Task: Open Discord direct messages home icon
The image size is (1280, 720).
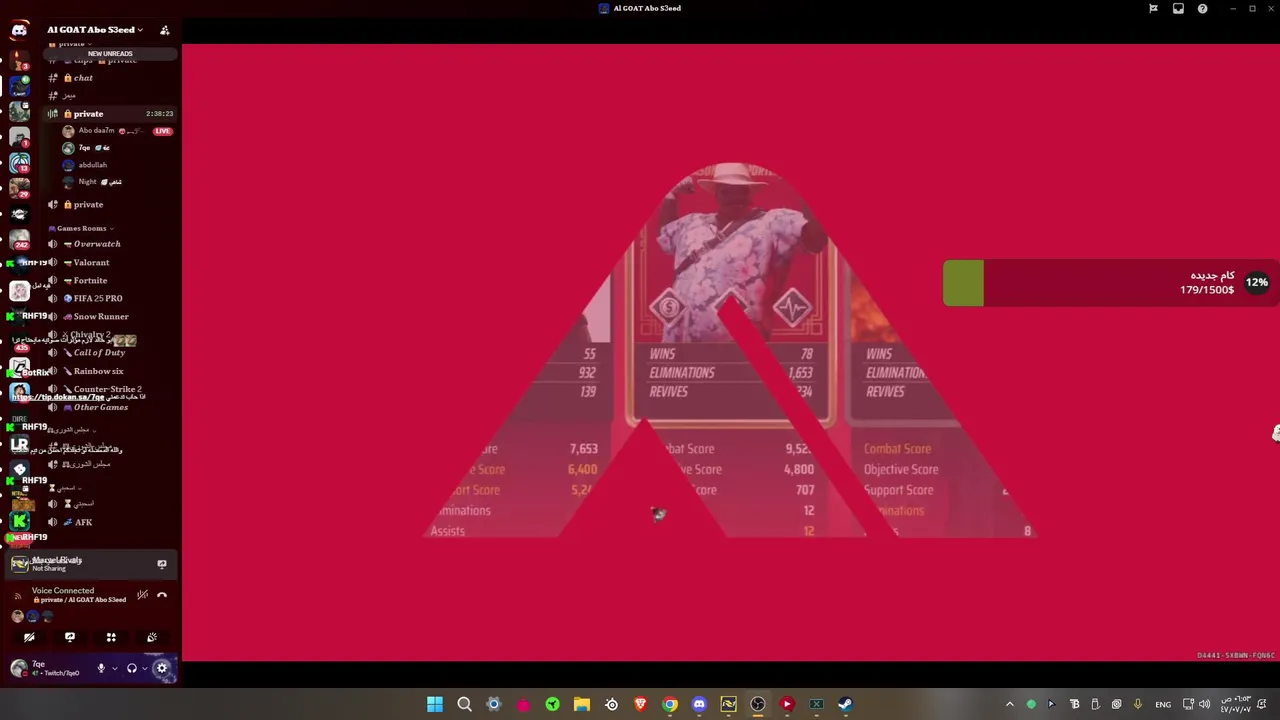Action: pyautogui.click(x=19, y=29)
